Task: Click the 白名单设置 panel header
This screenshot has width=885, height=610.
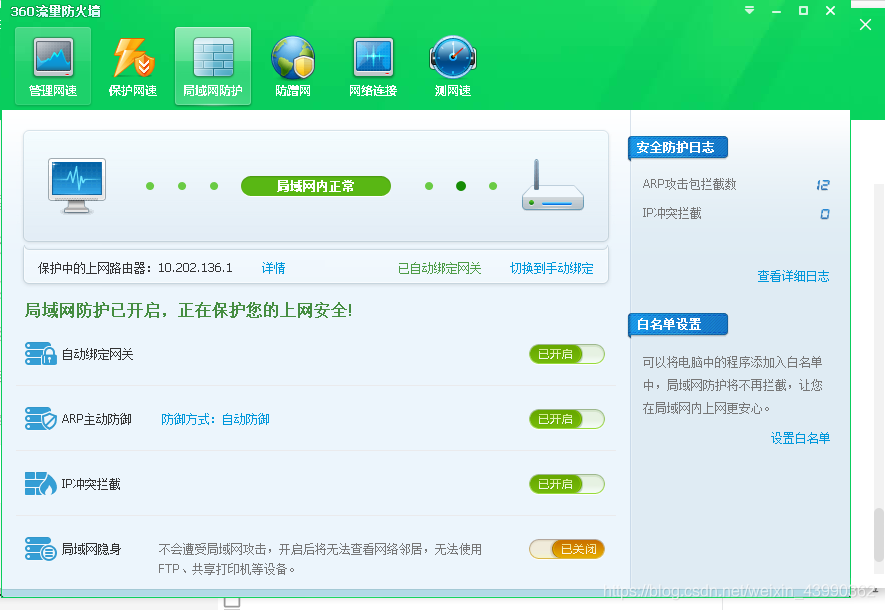Action: tap(678, 324)
